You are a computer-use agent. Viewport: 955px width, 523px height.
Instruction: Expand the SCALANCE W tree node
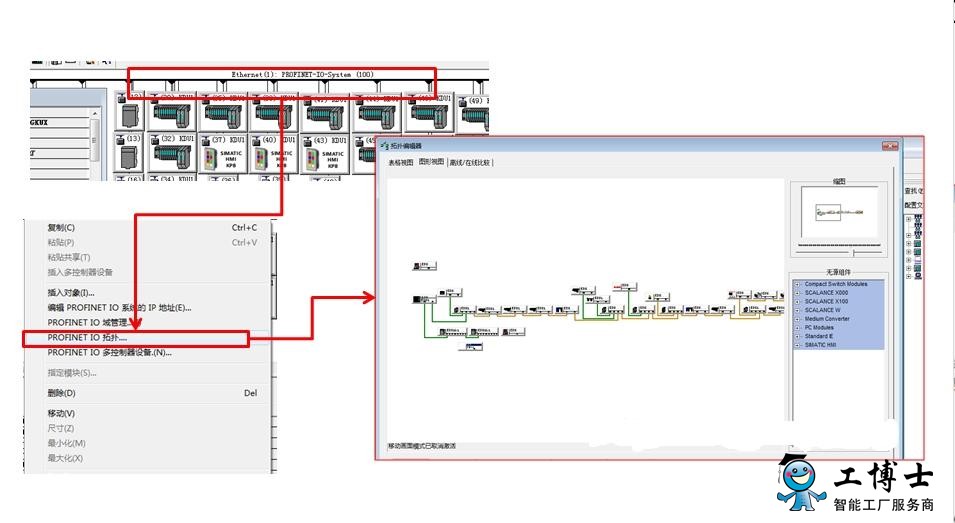(798, 311)
